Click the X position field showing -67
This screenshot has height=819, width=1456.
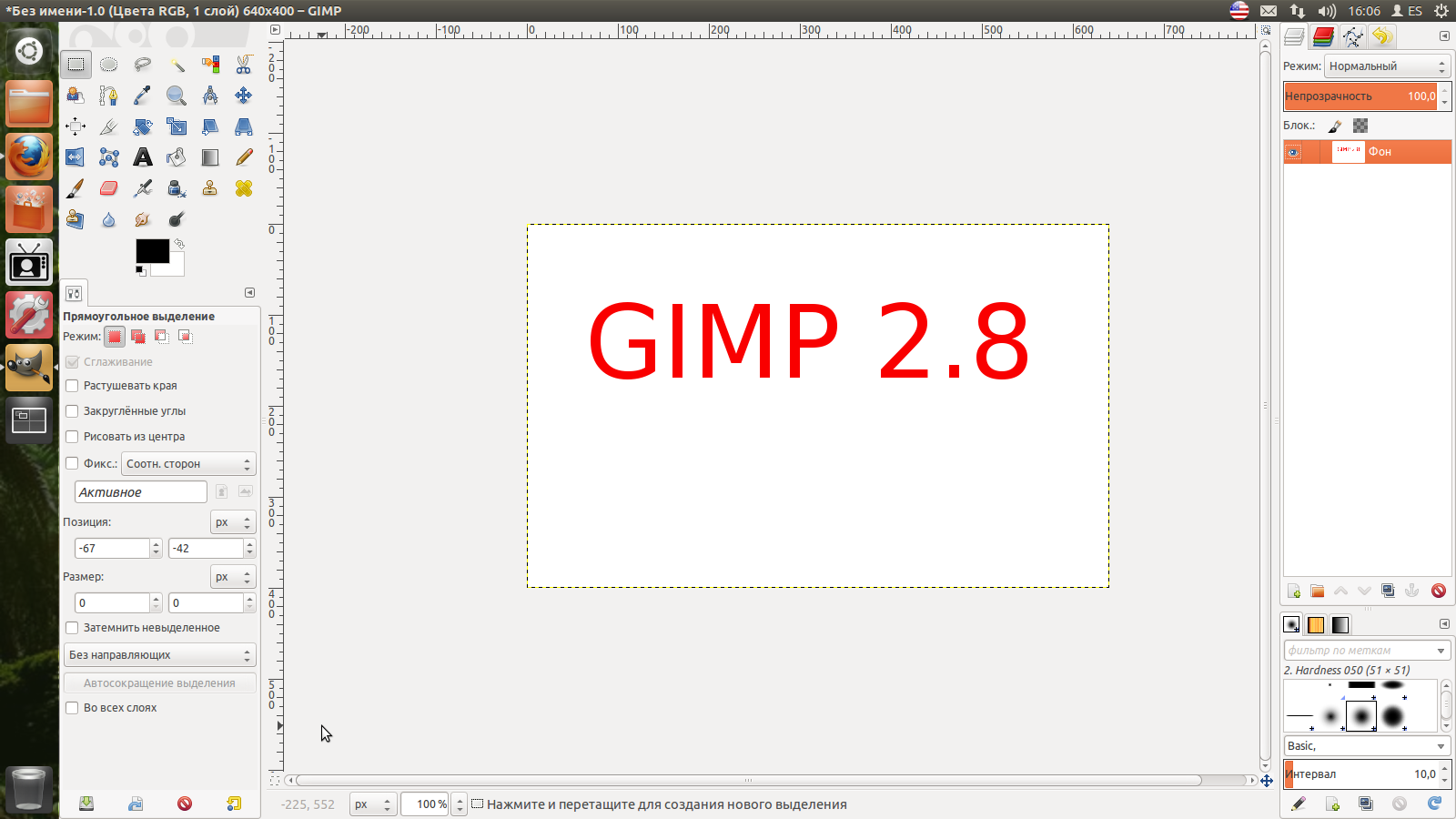pos(112,549)
